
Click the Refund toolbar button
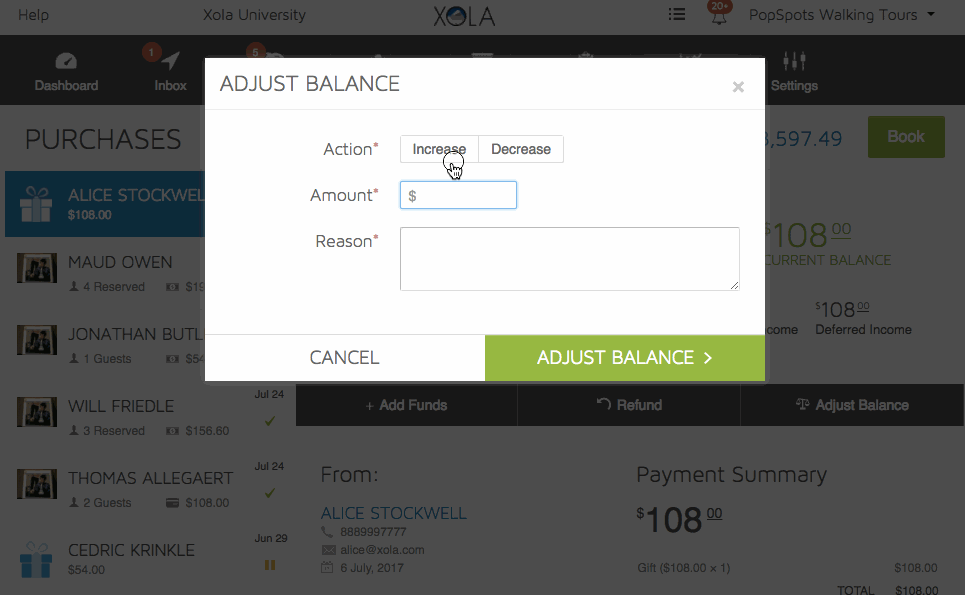pyautogui.click(x=629, y=405)
